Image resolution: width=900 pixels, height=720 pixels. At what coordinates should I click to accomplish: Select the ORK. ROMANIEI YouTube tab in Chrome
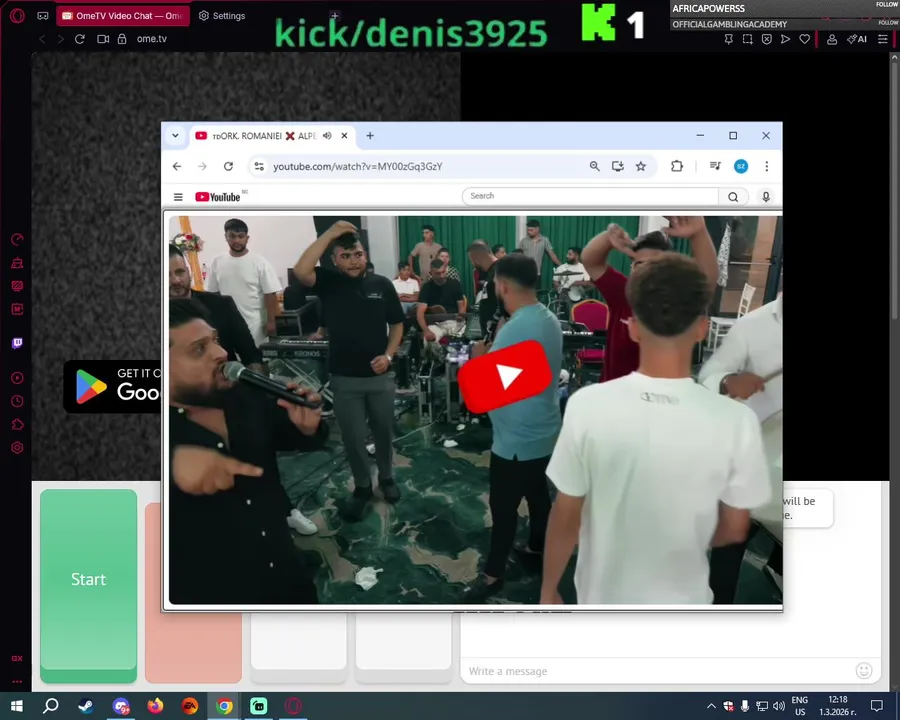263,136
